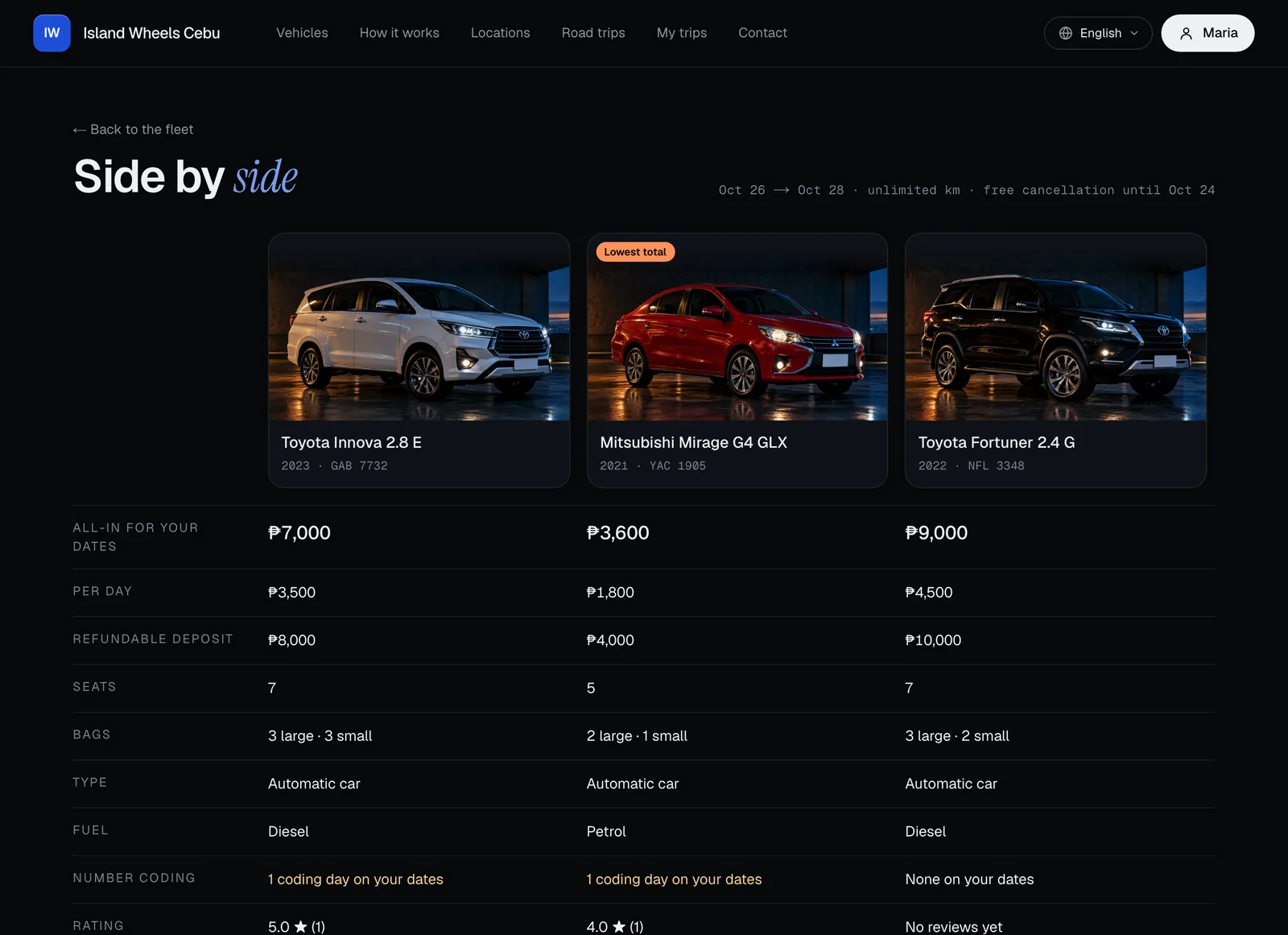Click the user icon beside Maria

[x=1186, y=33]
